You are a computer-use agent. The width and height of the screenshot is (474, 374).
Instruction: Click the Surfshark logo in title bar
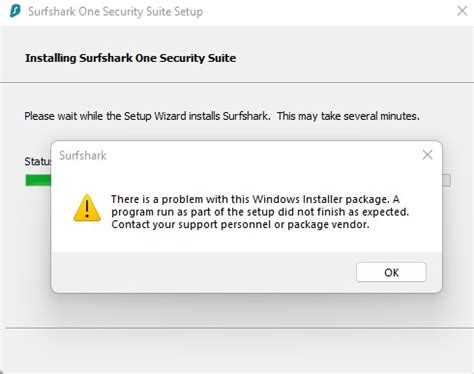pyautogui.click(x=15, y=11)
